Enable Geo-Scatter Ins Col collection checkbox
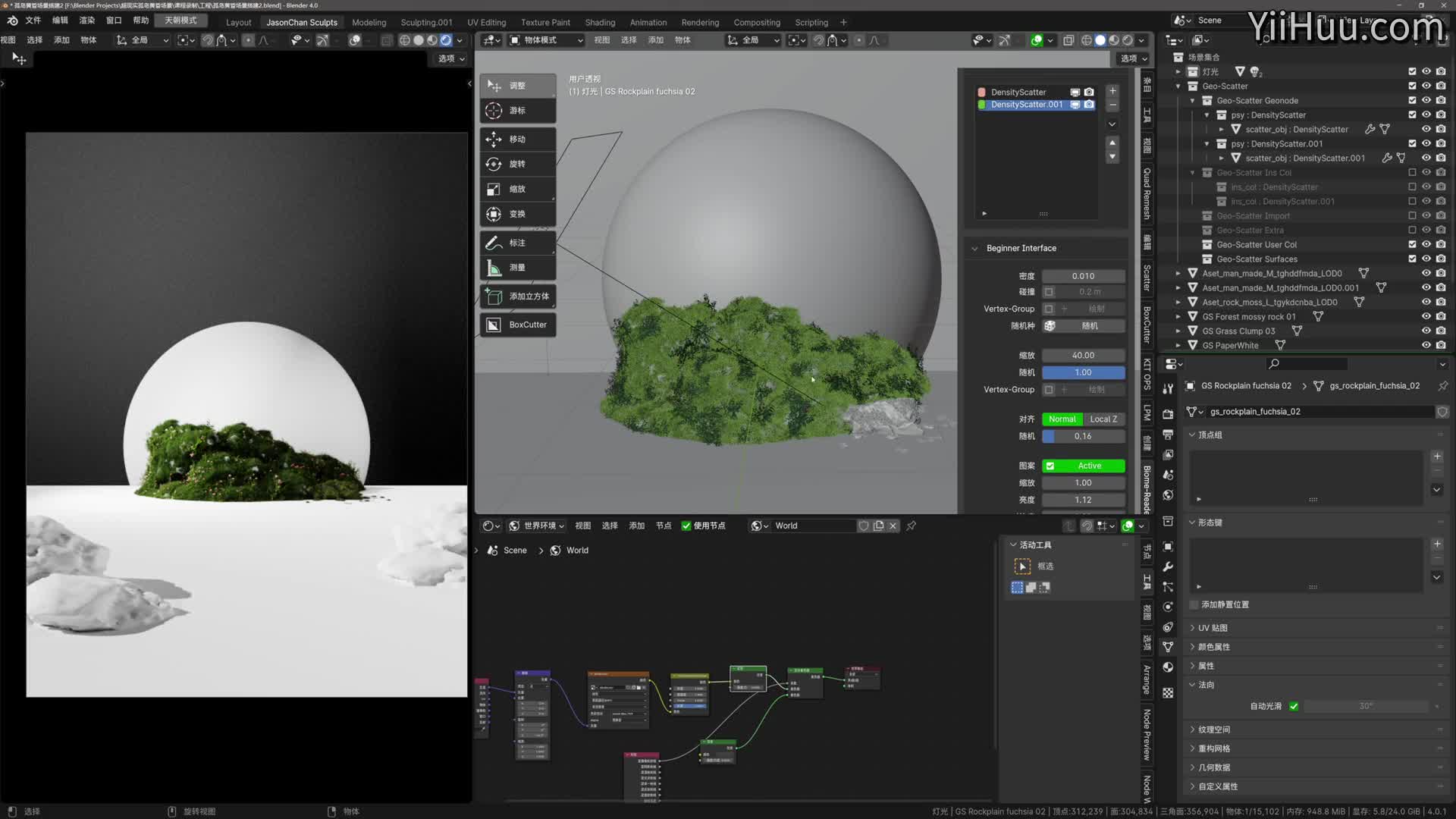This screenshot has height=819, width=1456. coord(1412,173)
